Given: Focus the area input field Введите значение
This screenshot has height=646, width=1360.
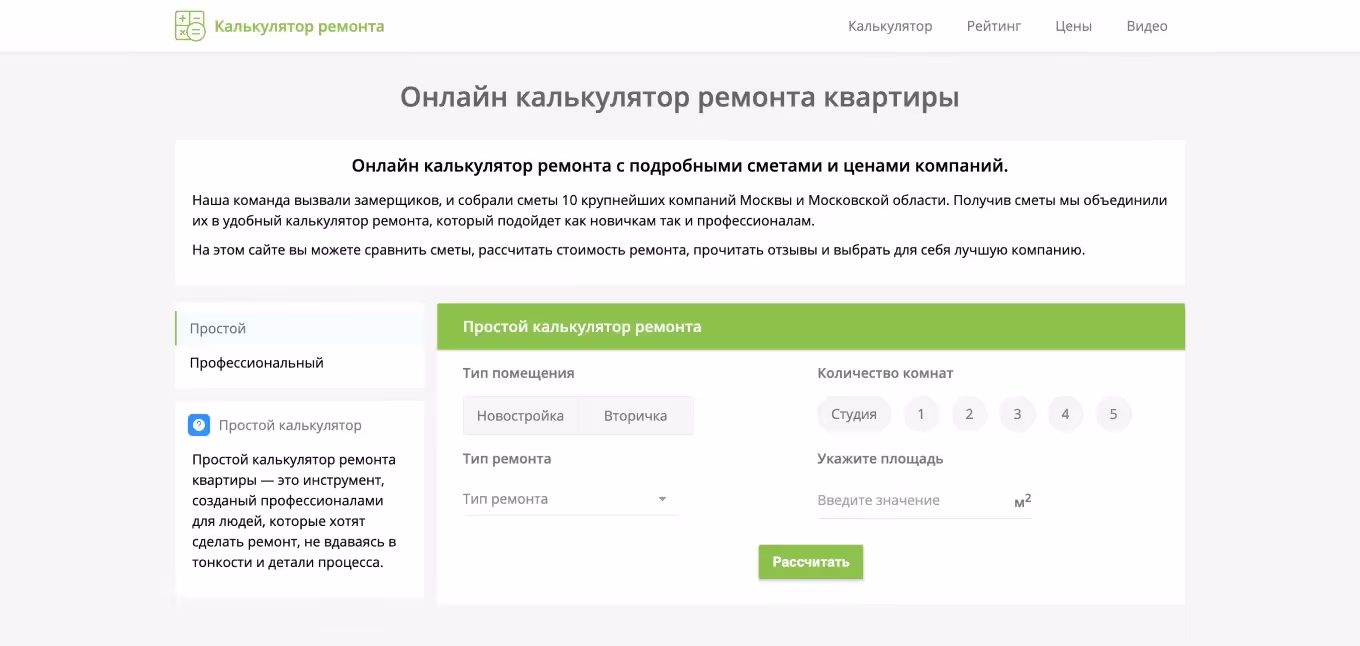Looking at the screenshot, I should pos(910,500).
